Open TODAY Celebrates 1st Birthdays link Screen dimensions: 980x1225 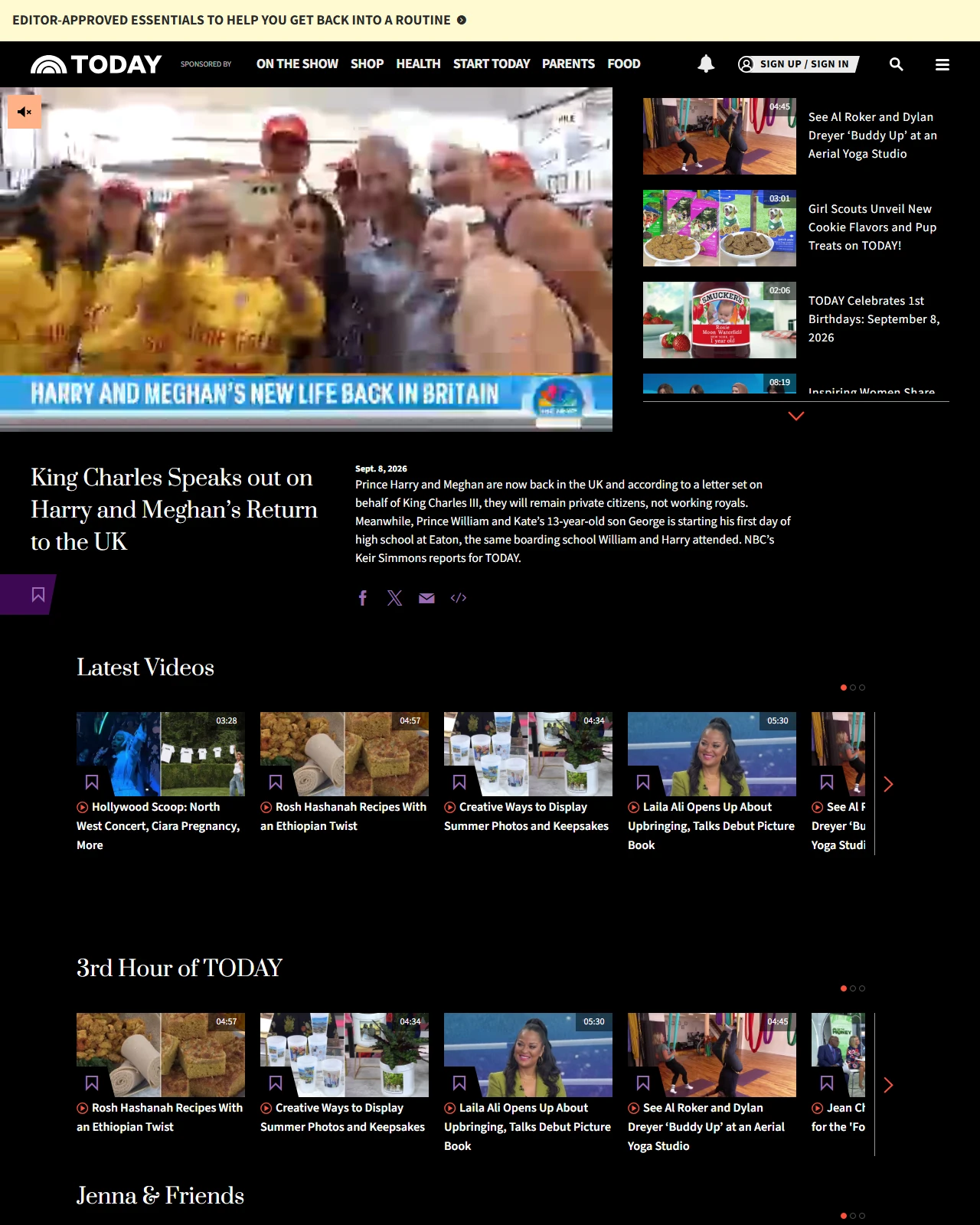[874, 319]
